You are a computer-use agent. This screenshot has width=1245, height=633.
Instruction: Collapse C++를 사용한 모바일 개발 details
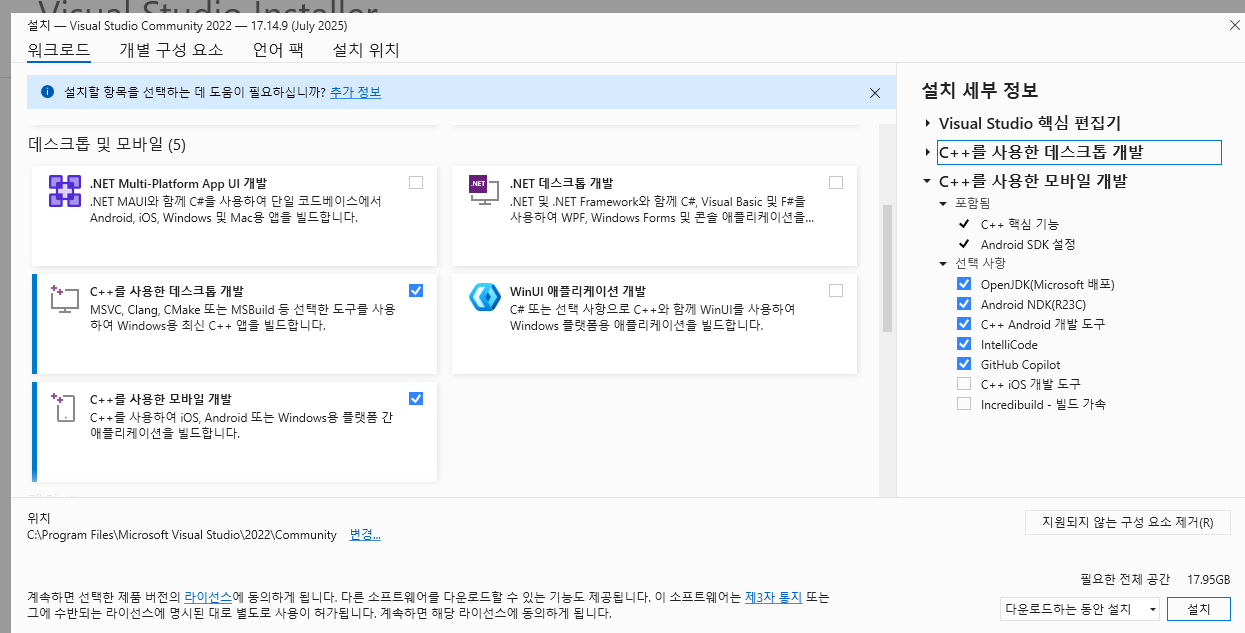click(928, 182)
